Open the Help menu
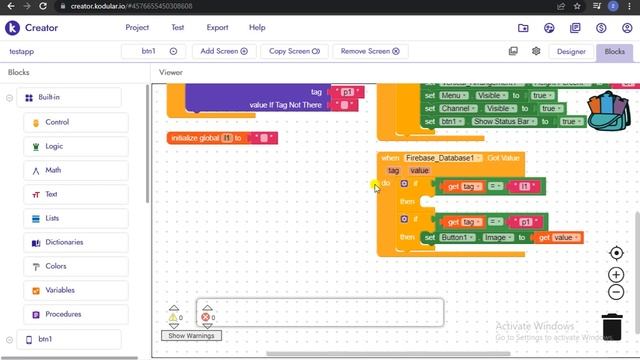The image size is (640, 360). click(x=257, y=27)
